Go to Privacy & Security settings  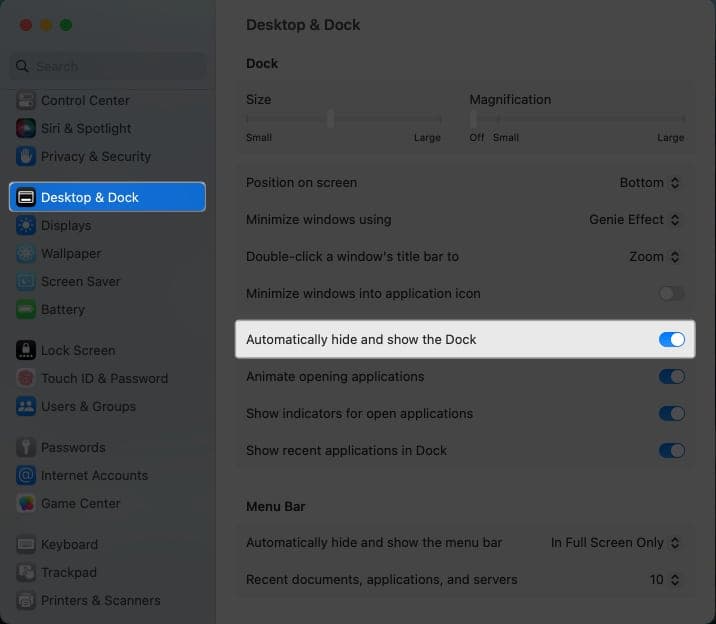coord(107,157)
